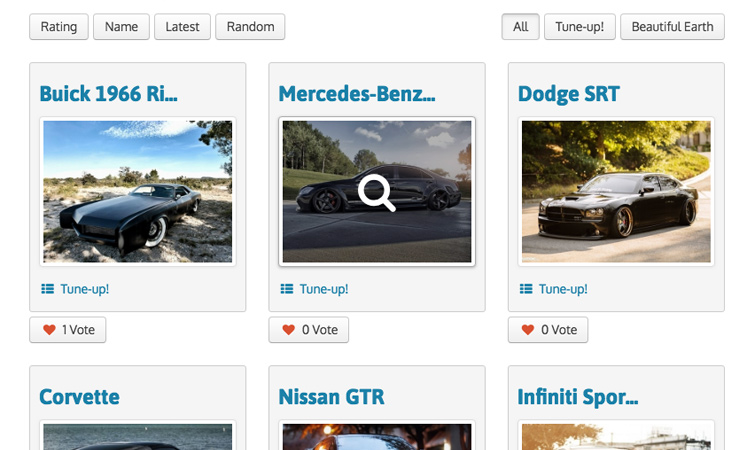
Task: Open Tune-up! category link on Dodge SRT card
Action: pyautogui.click(x=563, y=289)
